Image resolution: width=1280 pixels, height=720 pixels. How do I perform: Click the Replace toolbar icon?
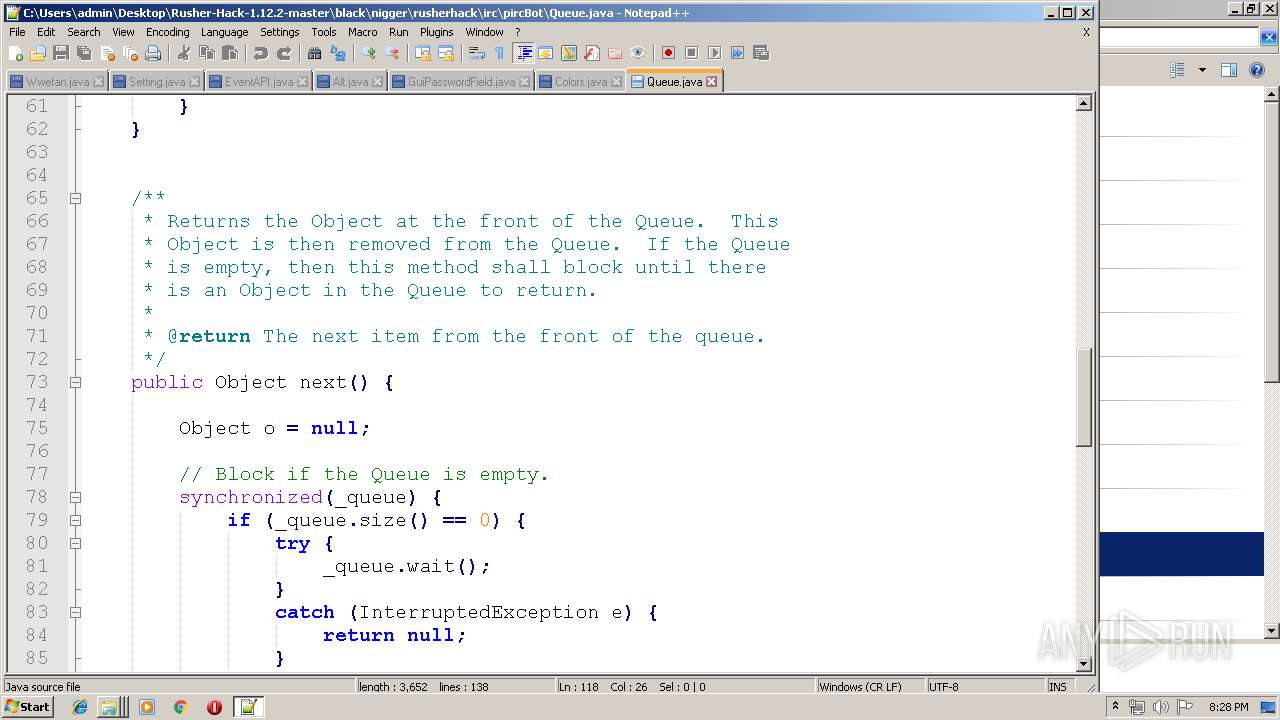[338, 53]
